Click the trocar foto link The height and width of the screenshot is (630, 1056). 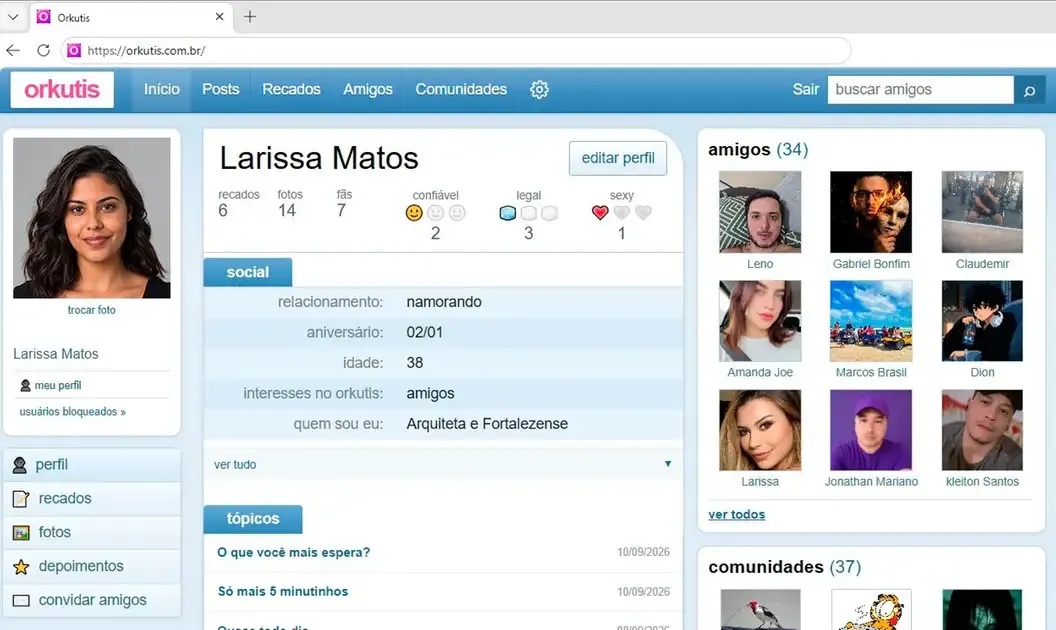coord(92,310)
